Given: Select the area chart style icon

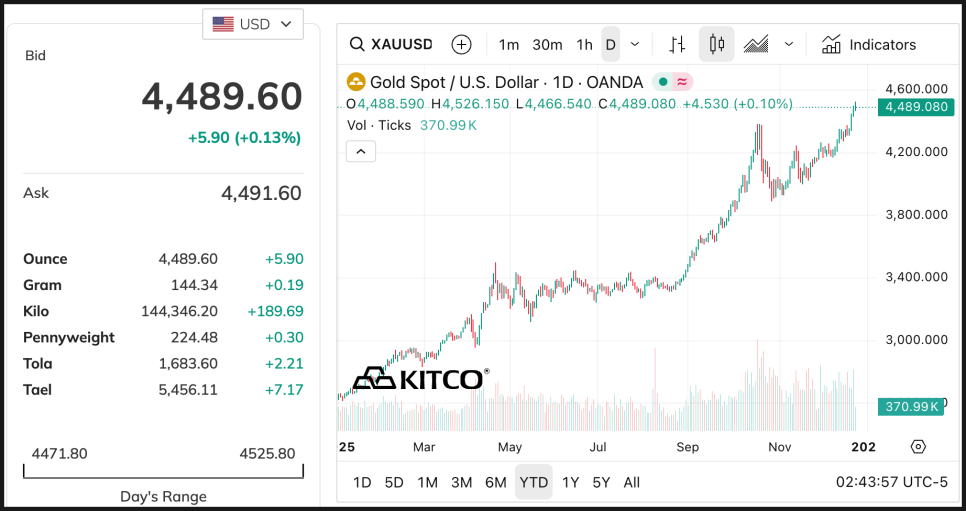Looking at the screenshot, I should [x=756, y=44].
